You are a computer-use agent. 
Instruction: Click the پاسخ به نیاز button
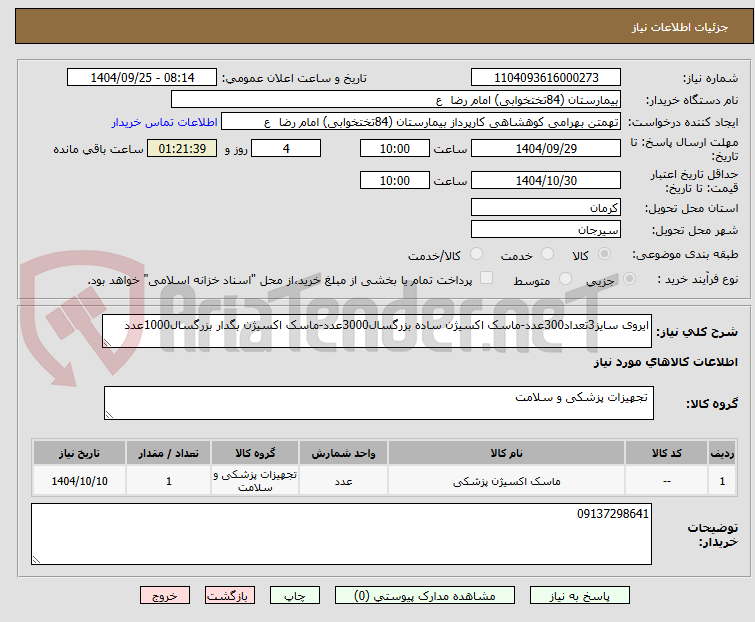tap(580, 596)
